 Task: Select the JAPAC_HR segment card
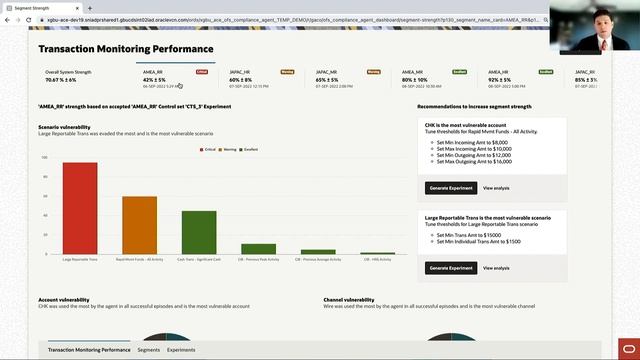pyautogui.click(x=261, y=78)
